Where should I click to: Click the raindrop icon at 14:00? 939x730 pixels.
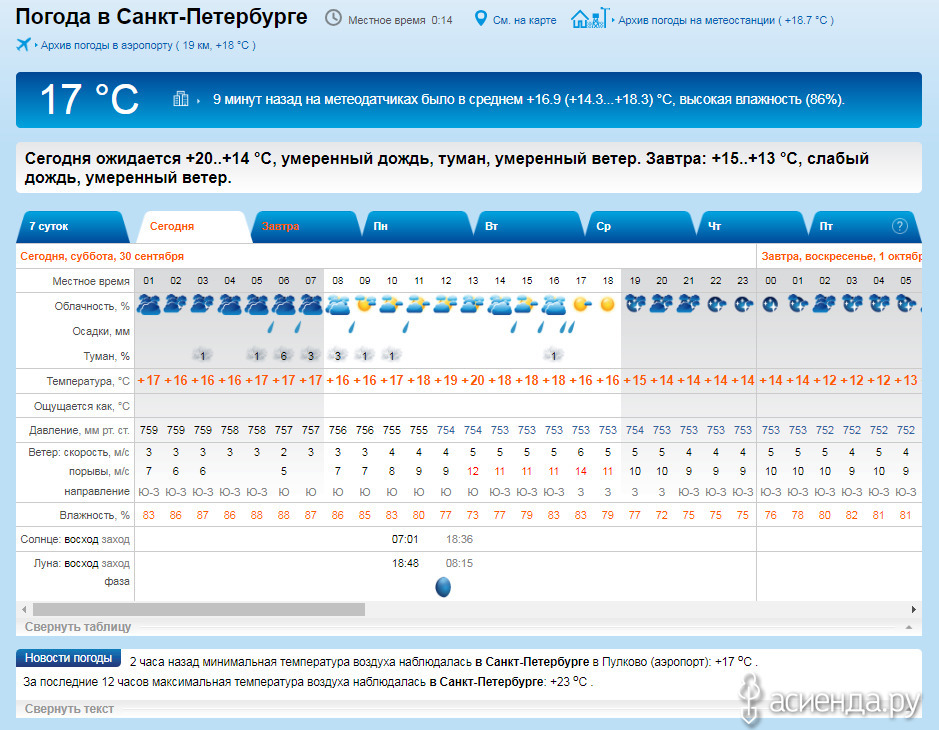pyautogui.click(x=514, y=327)
